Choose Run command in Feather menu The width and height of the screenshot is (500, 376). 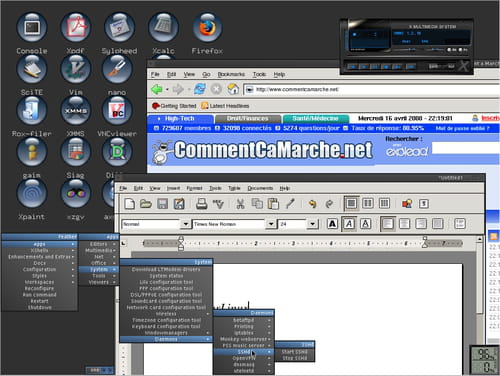[x=39, y=295]
